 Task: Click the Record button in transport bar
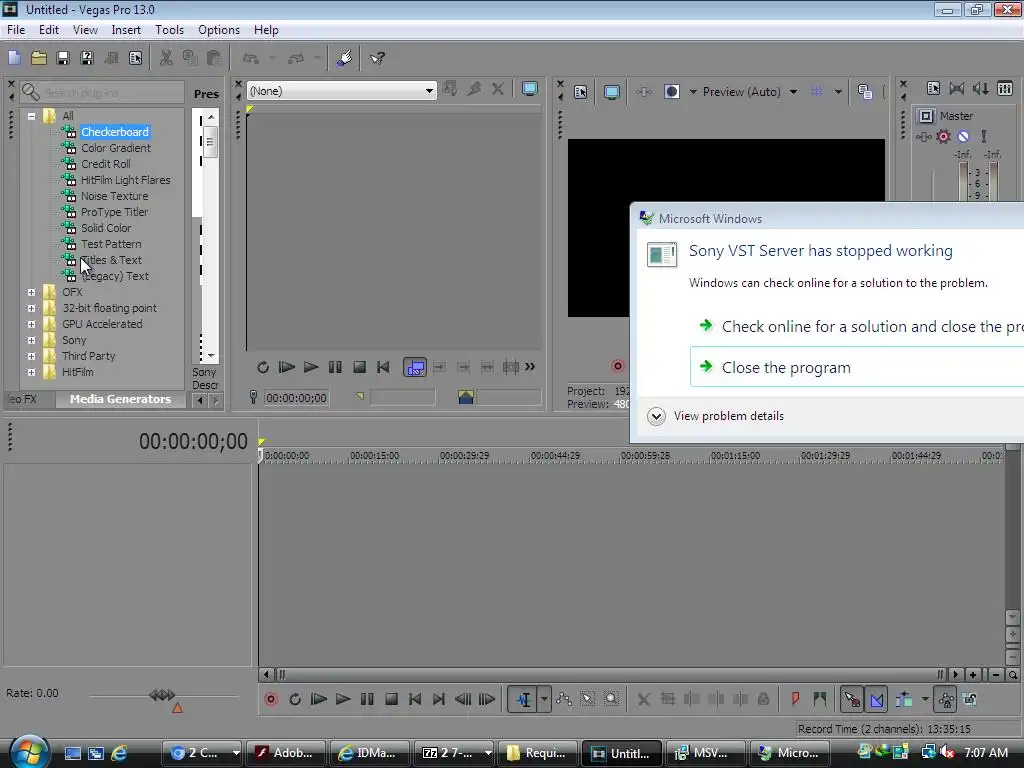tap(270, 699)
